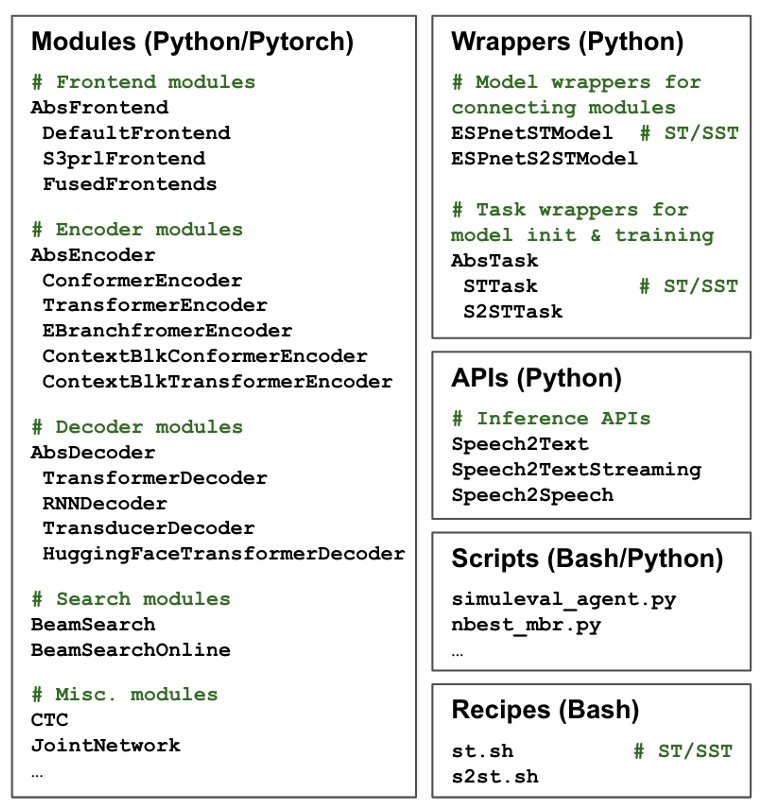Screen dimensions: 765x811
Task: Select the TransducerDecoder entry
Action: (148, 528)
